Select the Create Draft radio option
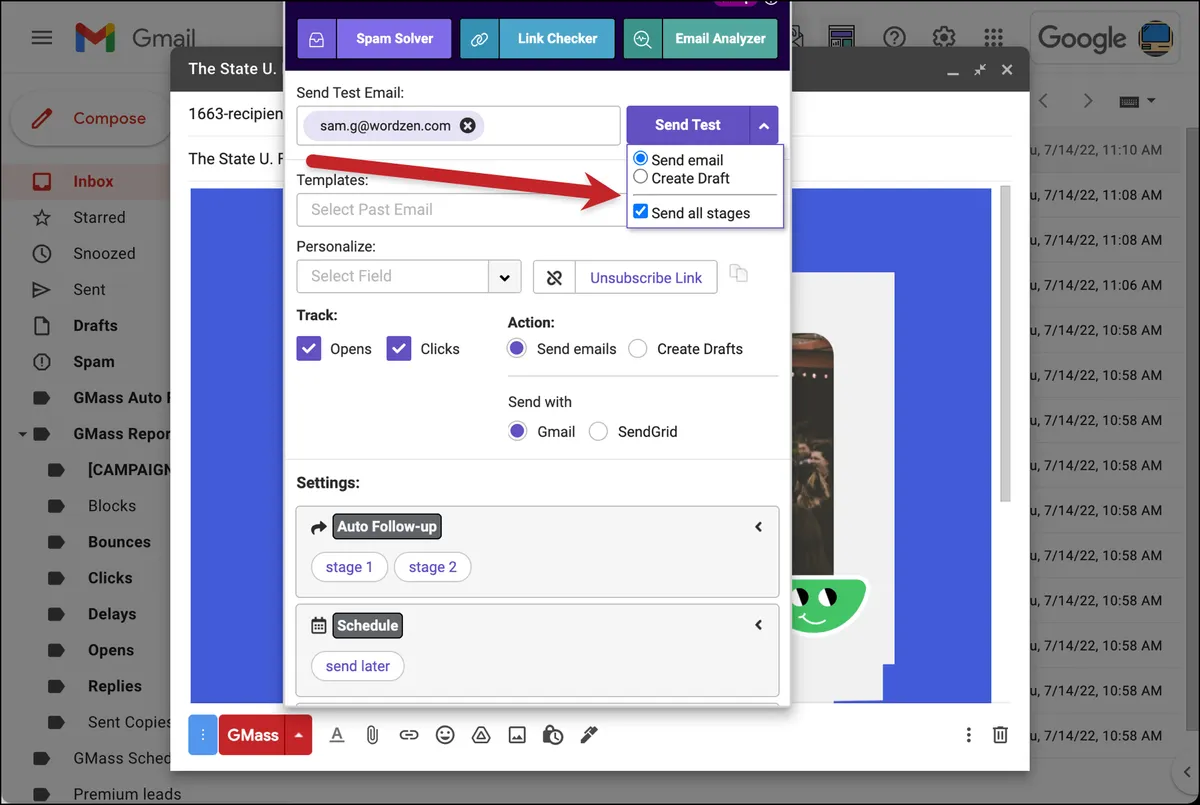1200x805 pixels. pyautogui.click(x=641, y=177)
